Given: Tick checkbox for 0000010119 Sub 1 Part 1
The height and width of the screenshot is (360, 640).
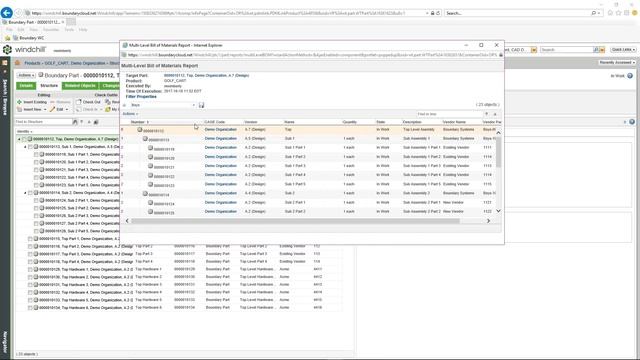Looking at the screenshot, I should point(36,154).
